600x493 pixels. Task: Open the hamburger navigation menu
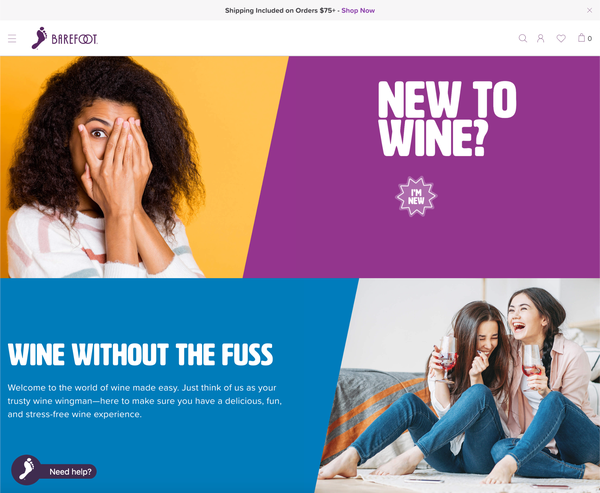coord(12,38)
